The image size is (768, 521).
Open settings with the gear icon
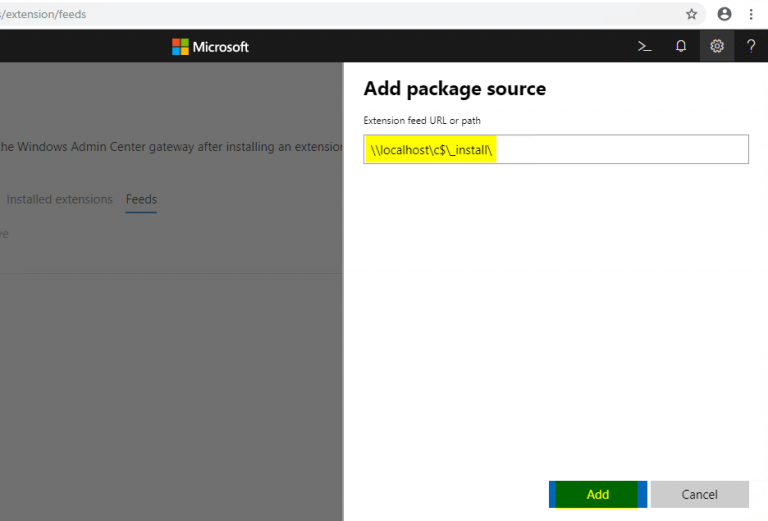(717, 46)
